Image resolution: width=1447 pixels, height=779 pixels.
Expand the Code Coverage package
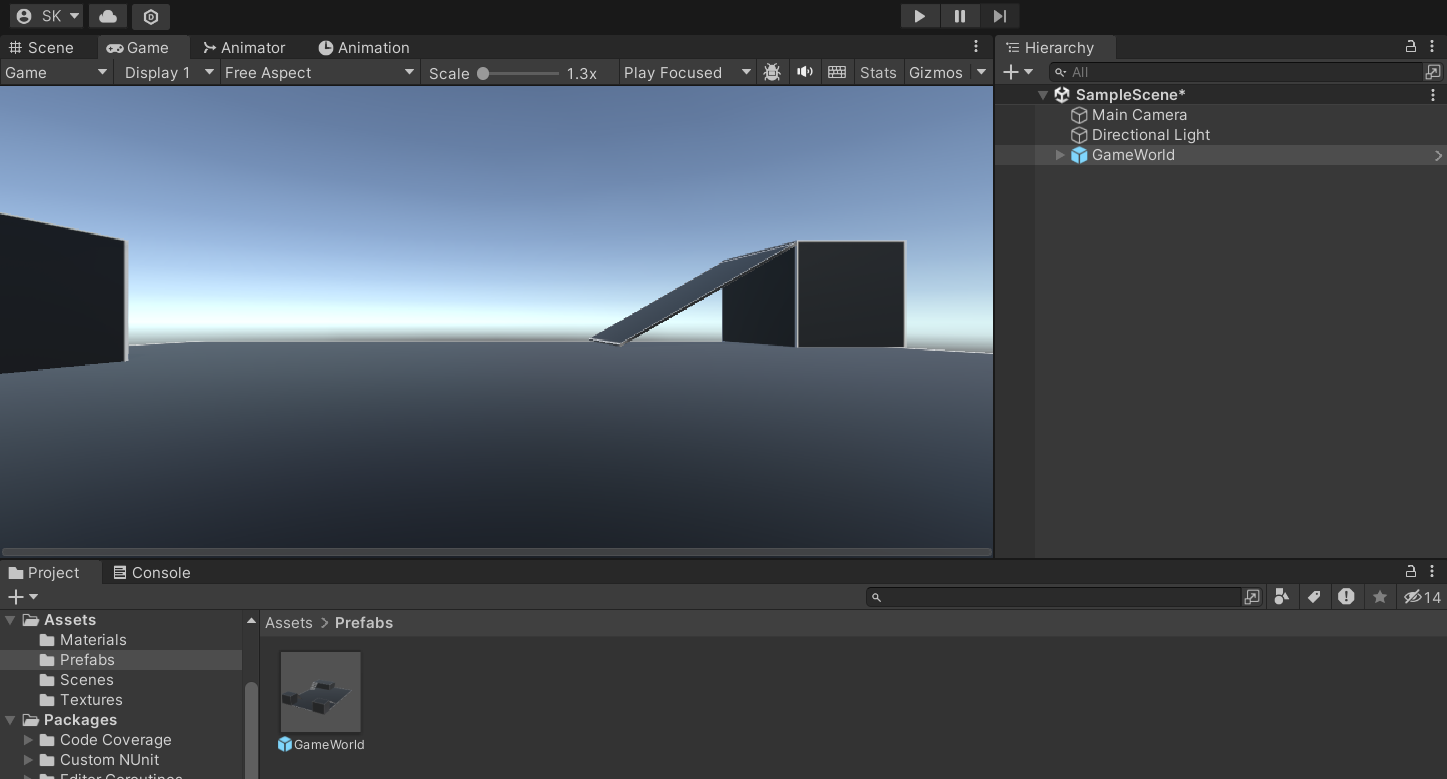(x=29, y=740)
